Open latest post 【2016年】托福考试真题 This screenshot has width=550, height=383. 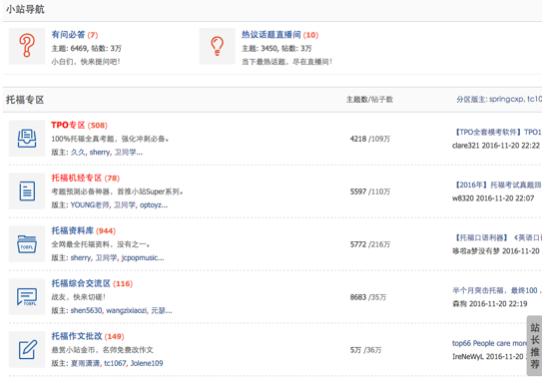pos(498,185)
